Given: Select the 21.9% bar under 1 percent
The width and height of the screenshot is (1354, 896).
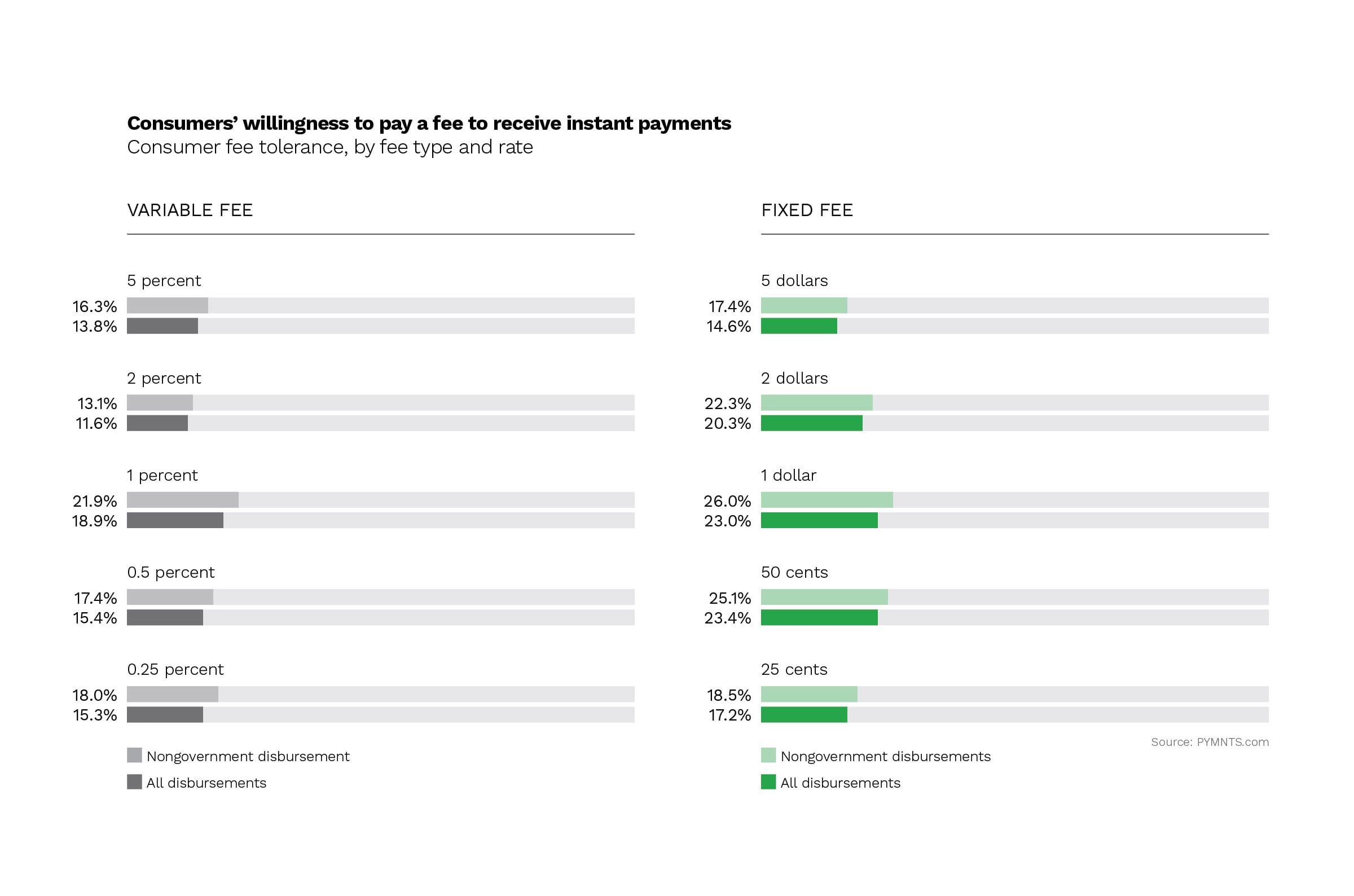Looking at the screenshot, I should (x=182, y=500).
